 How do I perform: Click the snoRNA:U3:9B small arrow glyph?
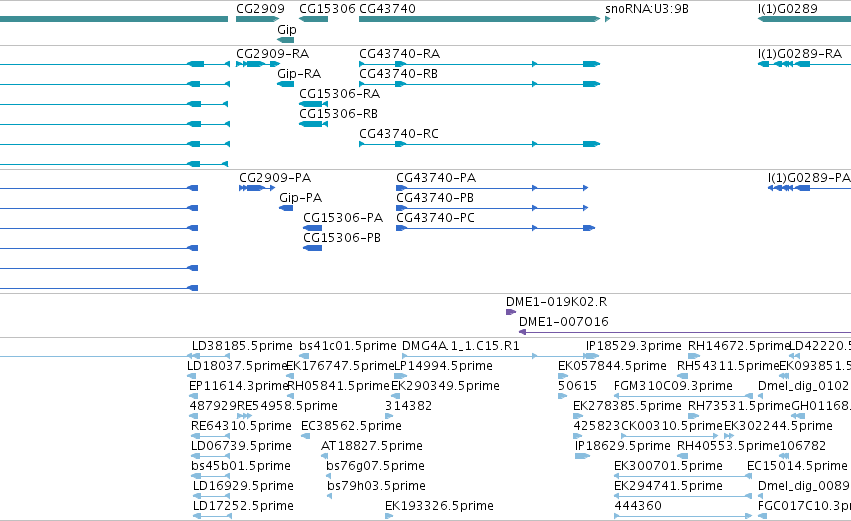click(x=608, y=19)
